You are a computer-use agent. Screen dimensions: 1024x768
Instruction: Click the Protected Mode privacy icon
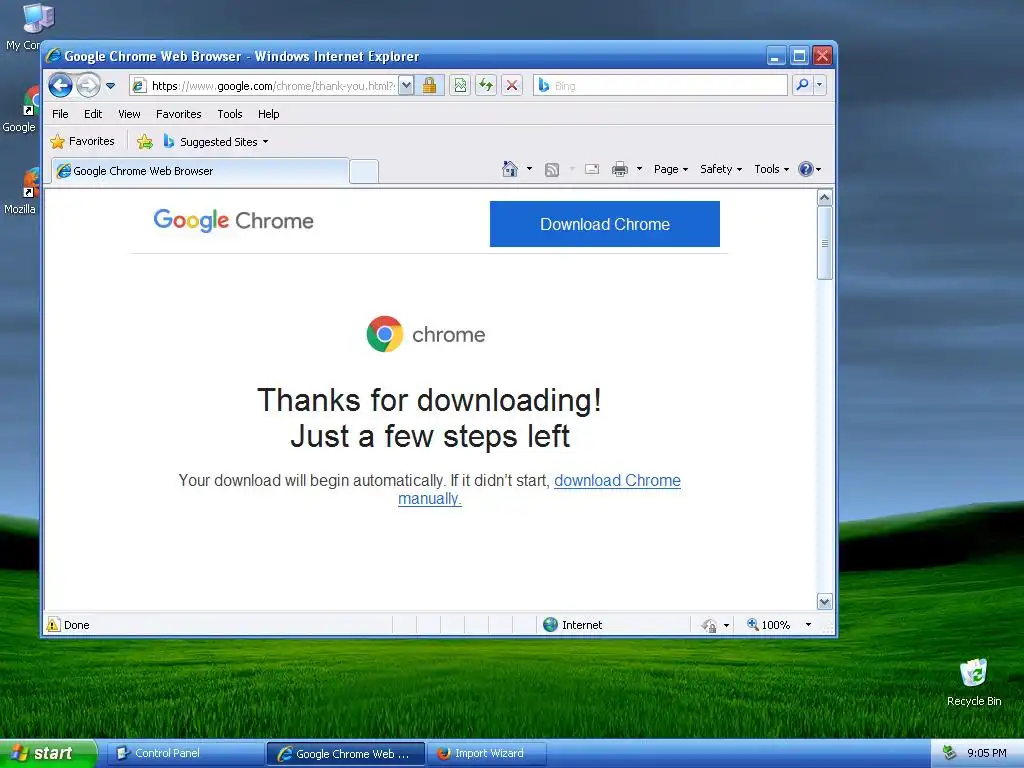pyautogui.click(x=709, y=626)
